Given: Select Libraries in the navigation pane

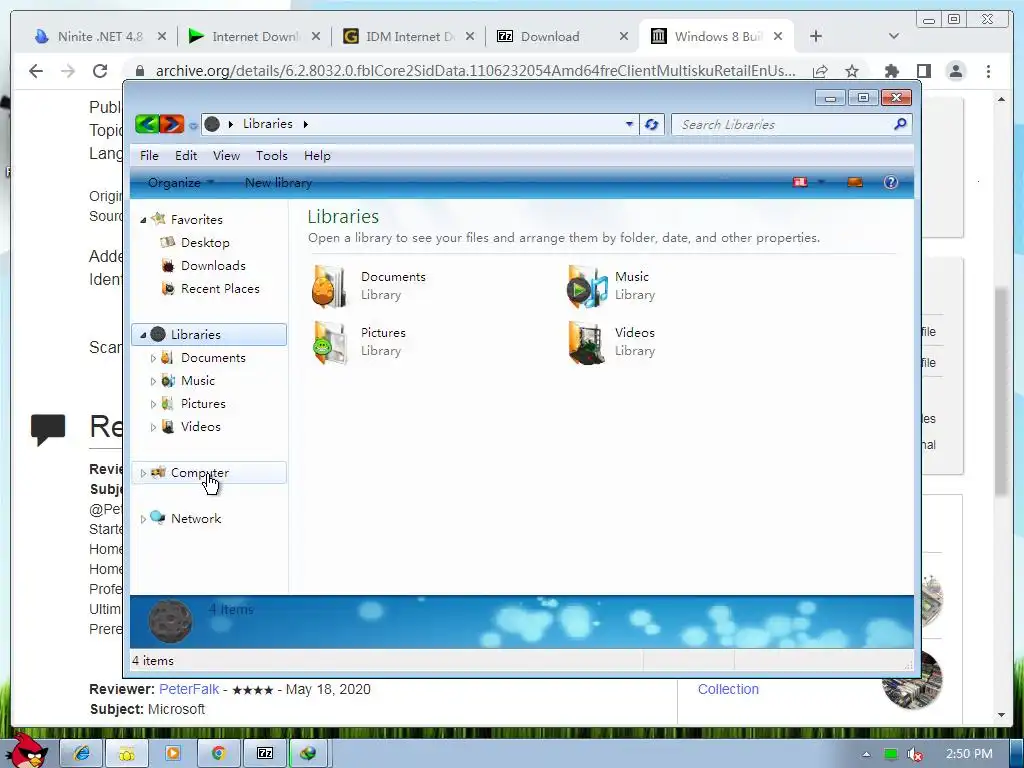Looking at the screenshot, I should click(x=209, y=334).
